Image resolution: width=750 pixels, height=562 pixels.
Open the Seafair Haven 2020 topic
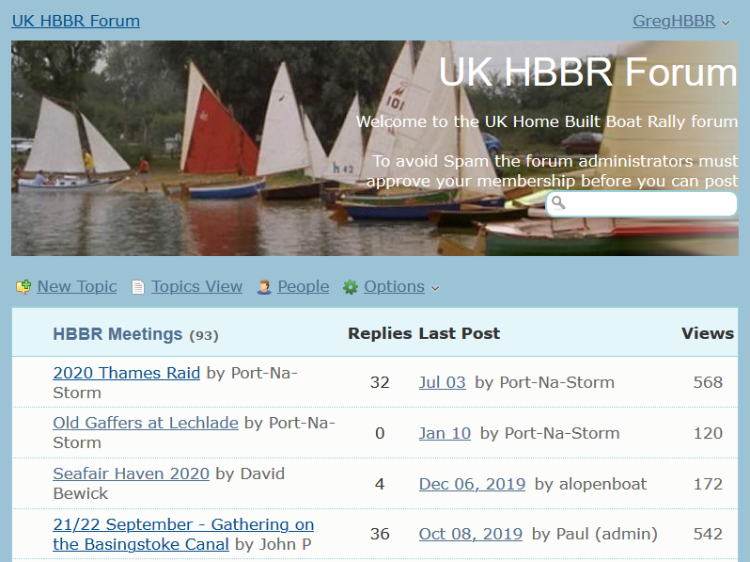131,474
